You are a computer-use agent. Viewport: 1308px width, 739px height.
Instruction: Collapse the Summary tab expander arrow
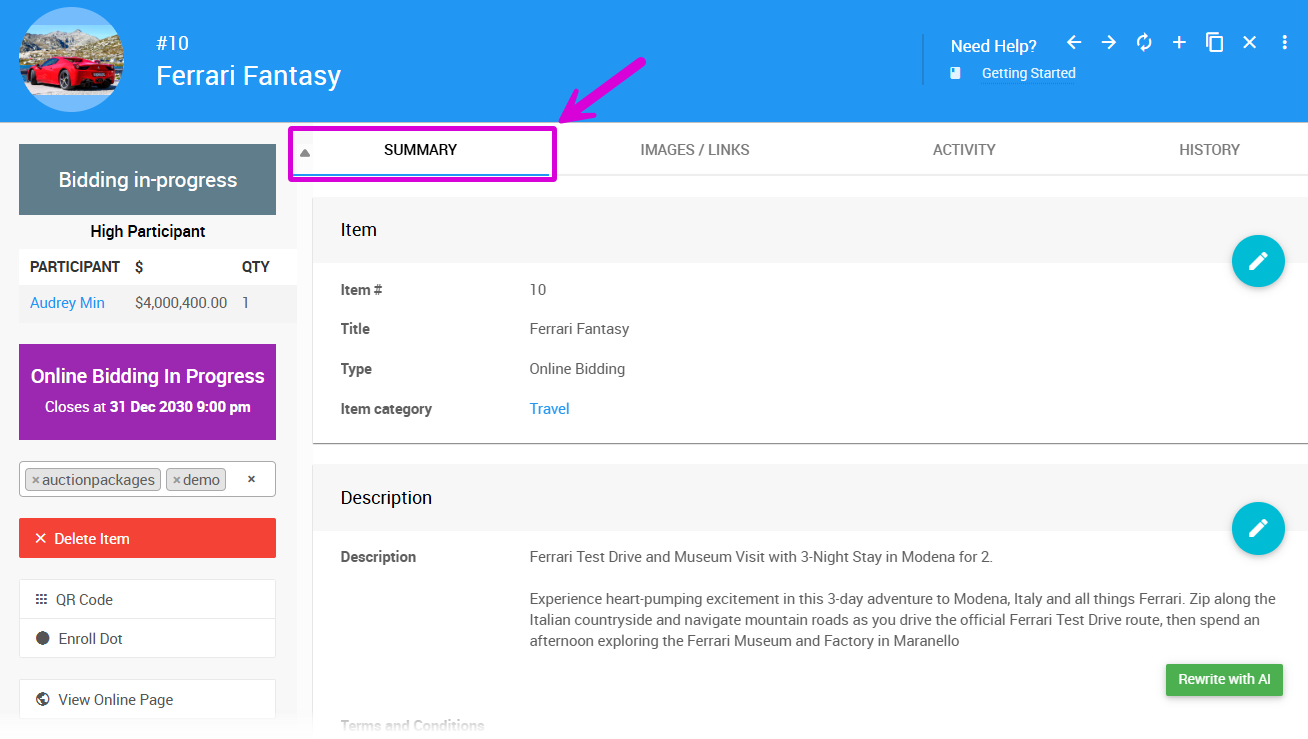point(305,153)
